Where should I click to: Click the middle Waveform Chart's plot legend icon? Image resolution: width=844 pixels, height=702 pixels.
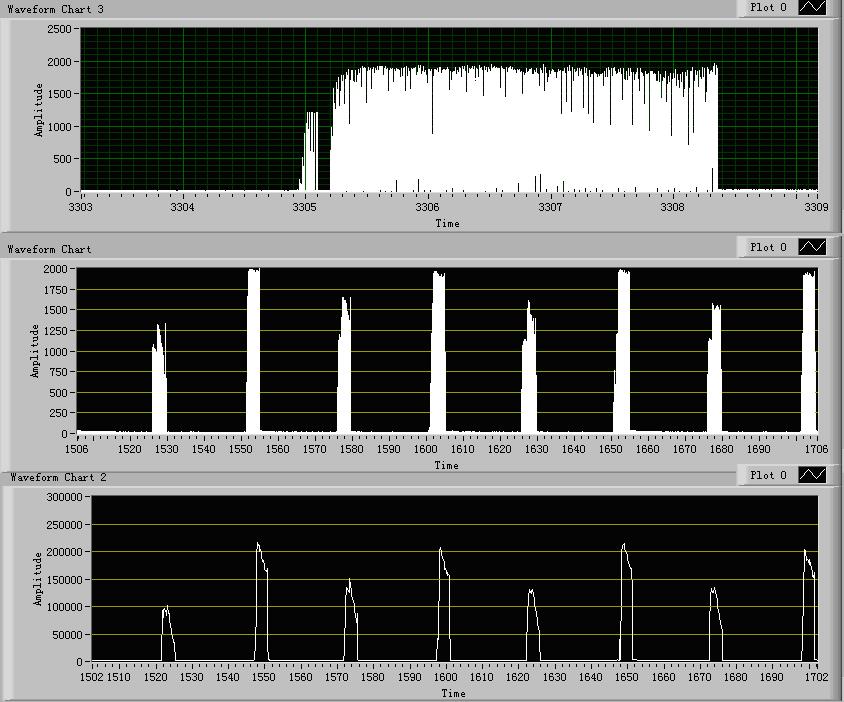813,247
